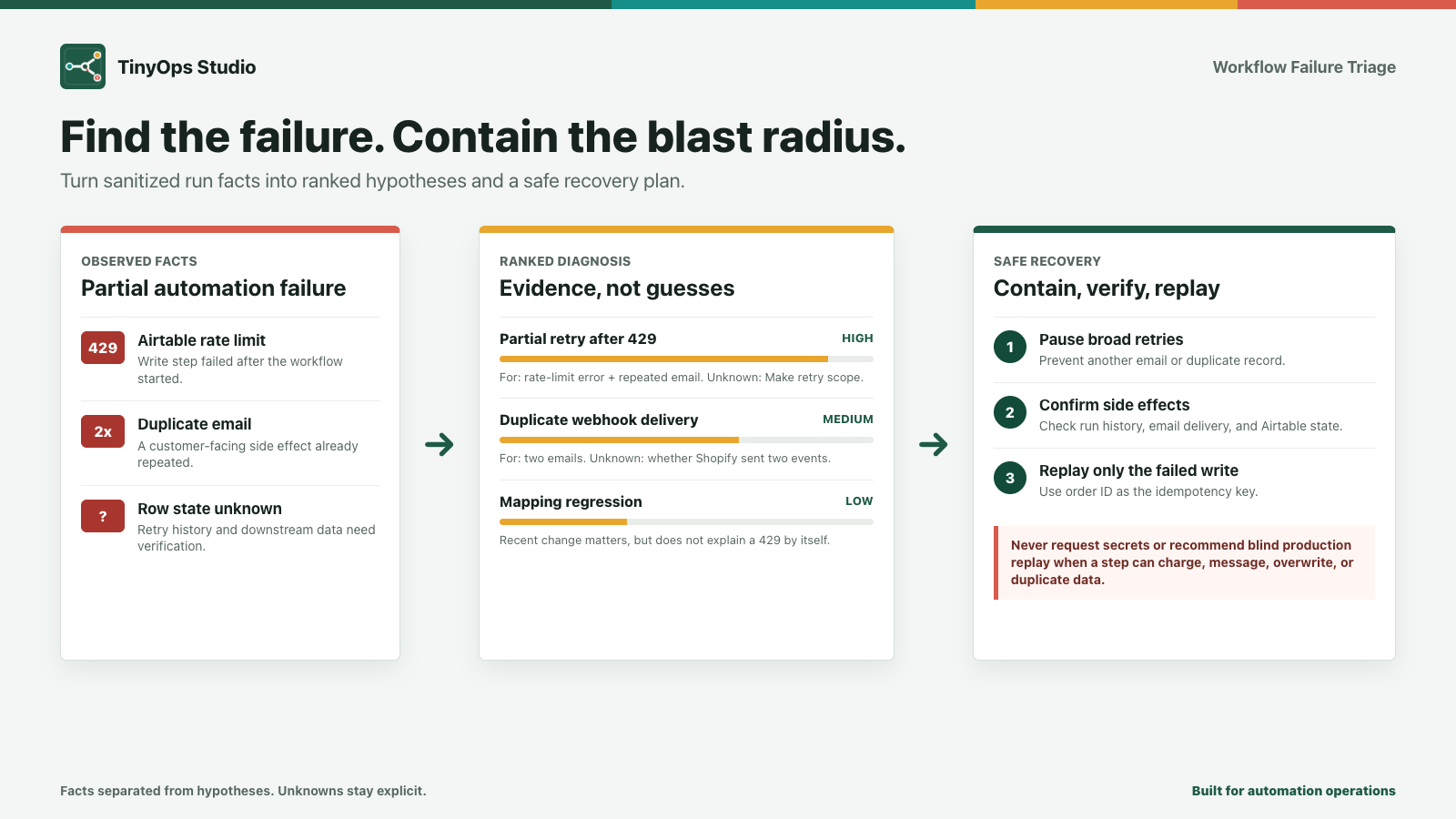Image resolution: width=1456 pixels, height=819 pixels.
Task: Click the customer-facing side effect description
Action: 248,454
